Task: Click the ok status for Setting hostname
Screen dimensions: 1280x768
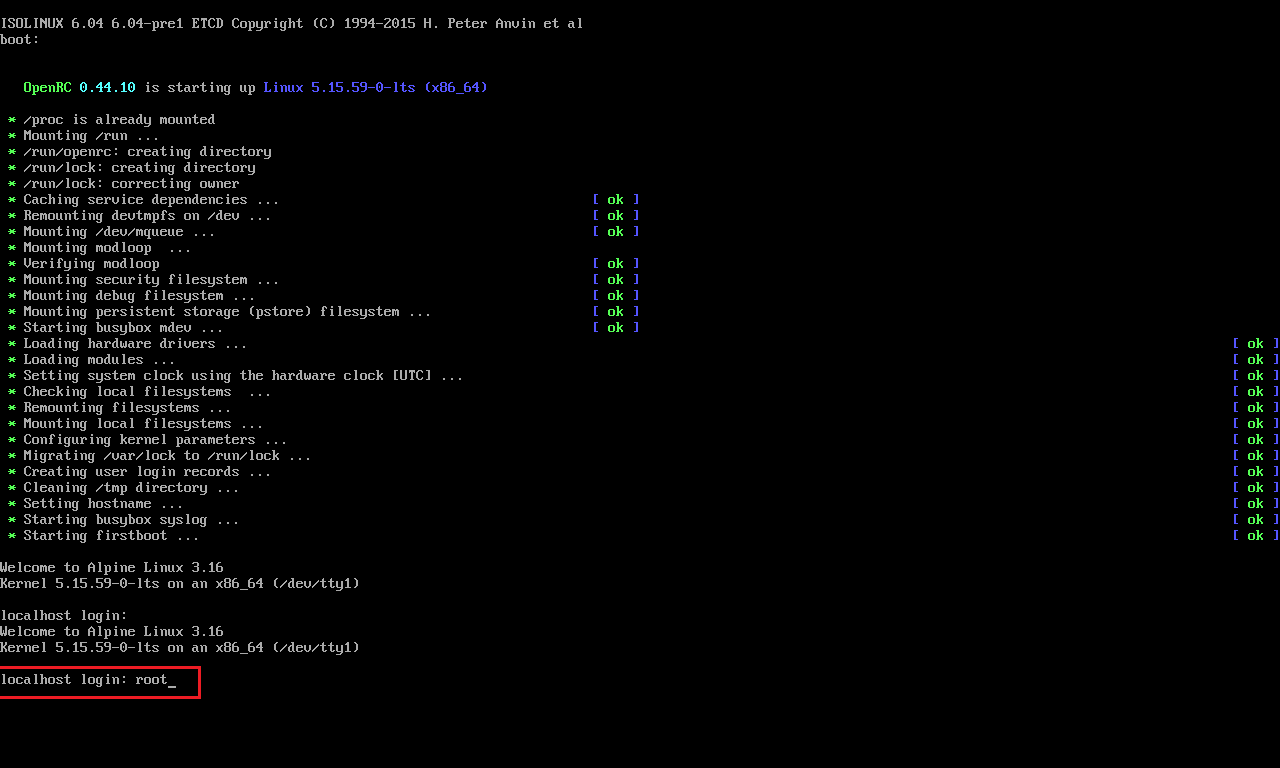Action: click(1256, 504)
